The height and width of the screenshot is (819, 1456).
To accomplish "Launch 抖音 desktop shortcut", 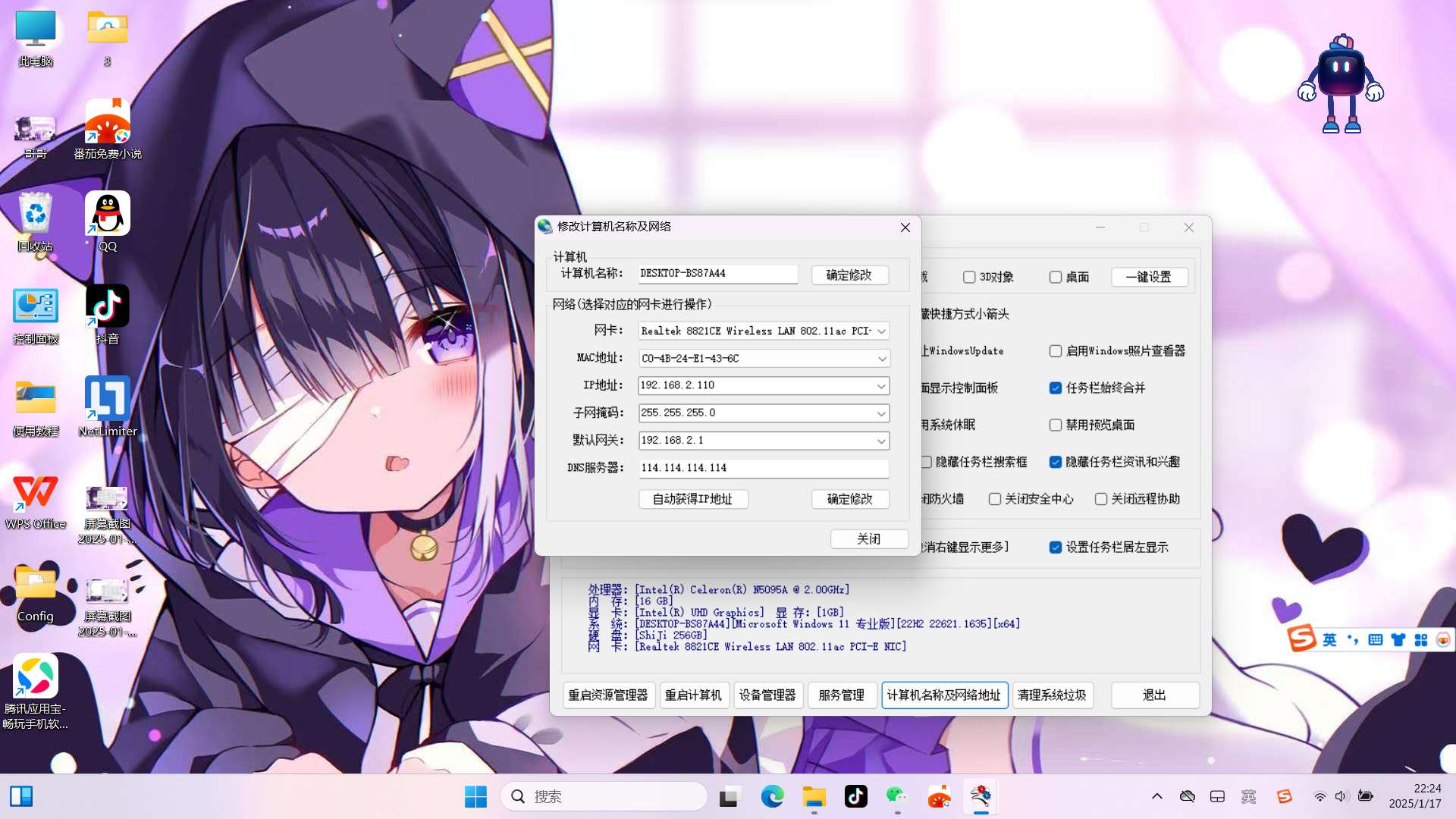I will click(x=107, y=315).
